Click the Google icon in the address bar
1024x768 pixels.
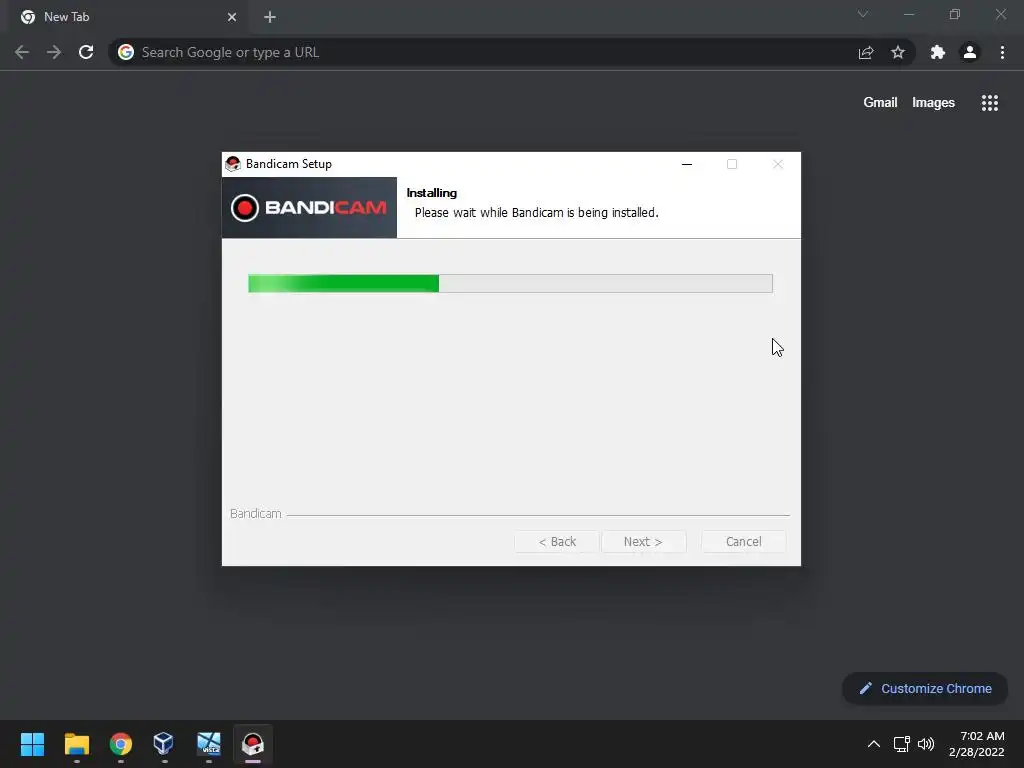pos(126,52)
